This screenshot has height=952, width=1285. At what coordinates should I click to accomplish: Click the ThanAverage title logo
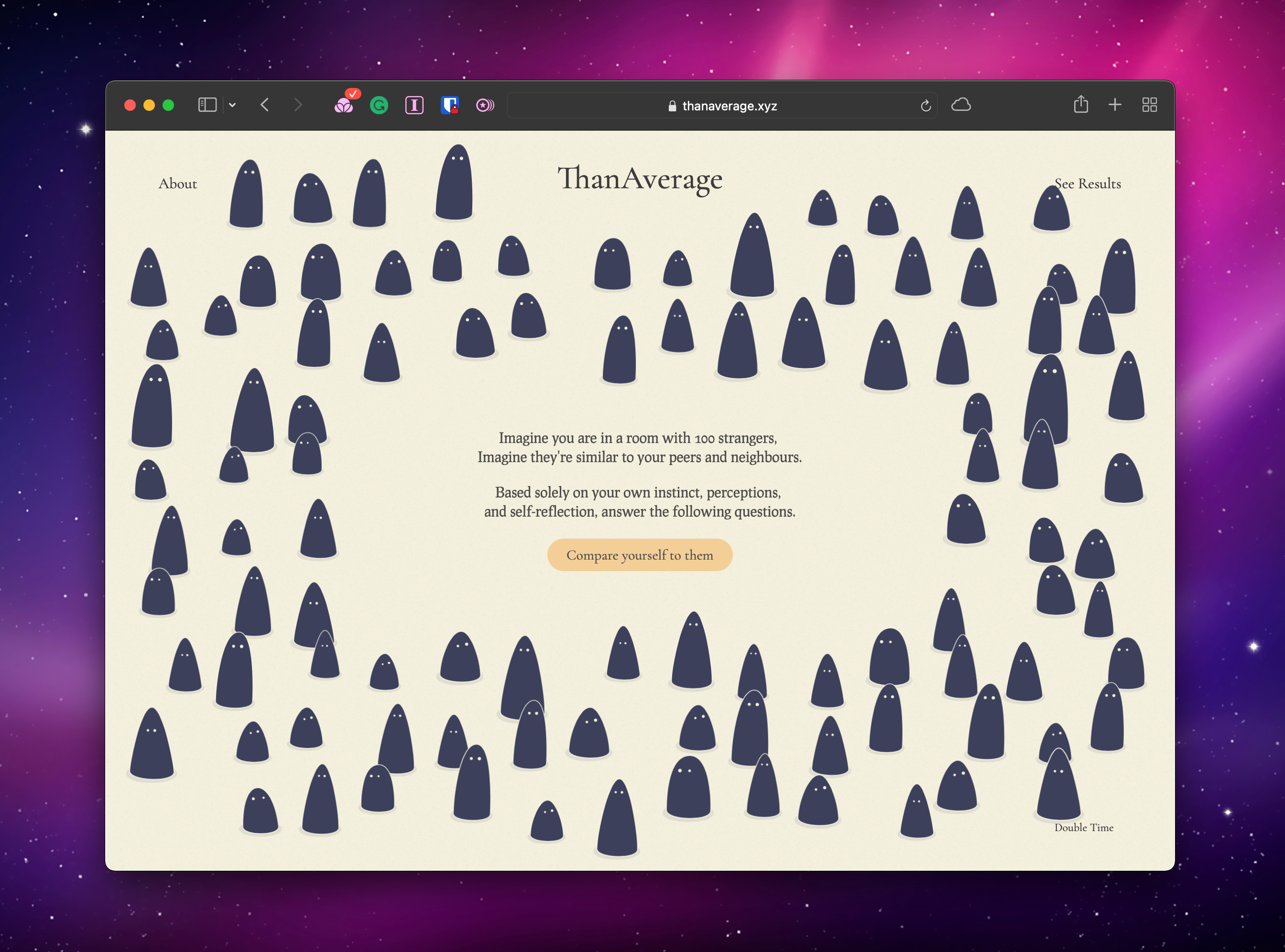[x=640, y=179]
